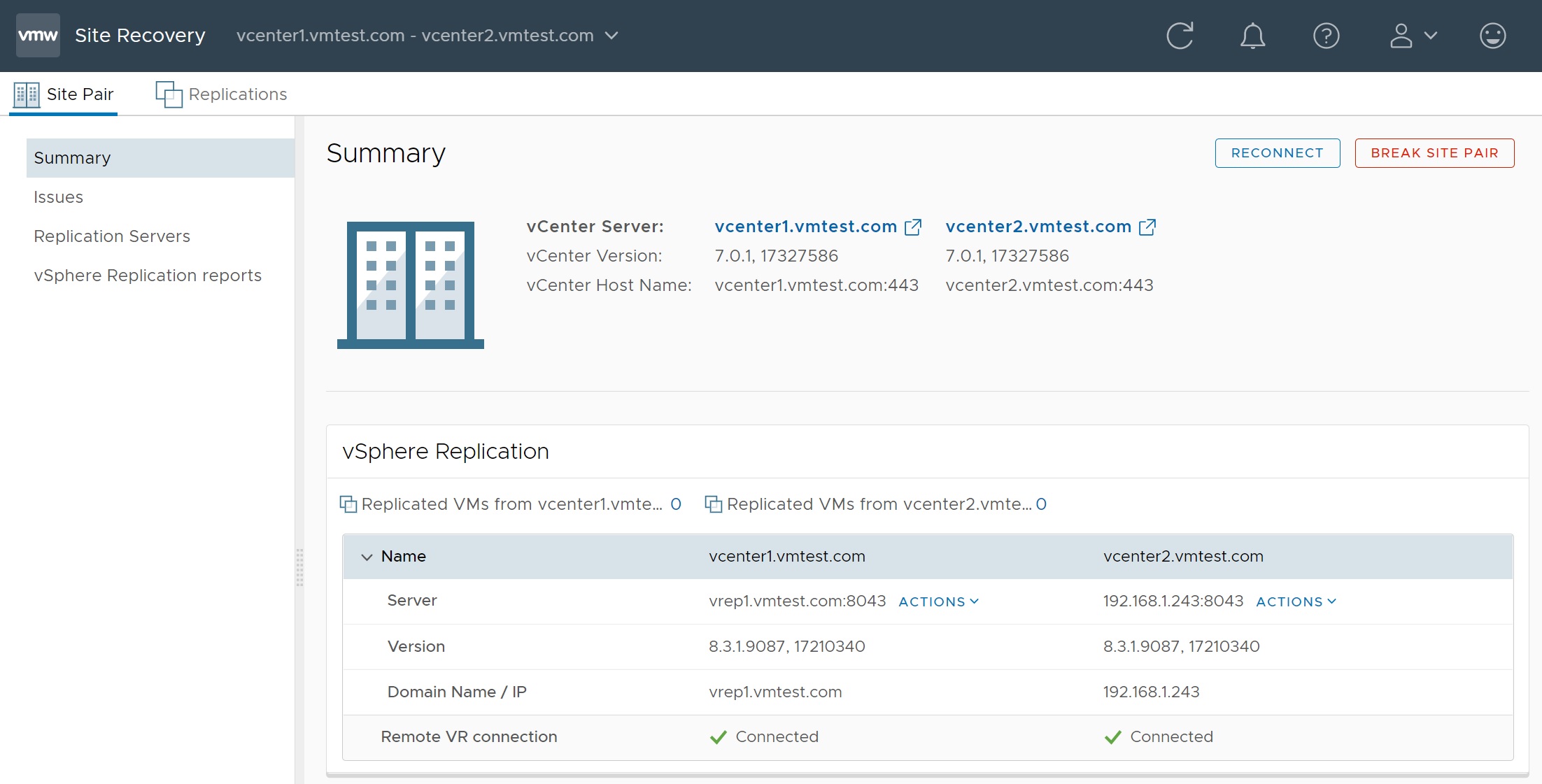Click Connected status under vcenter1 column
The height and width of the screenshot is (784, 1542).
(764, 737)
